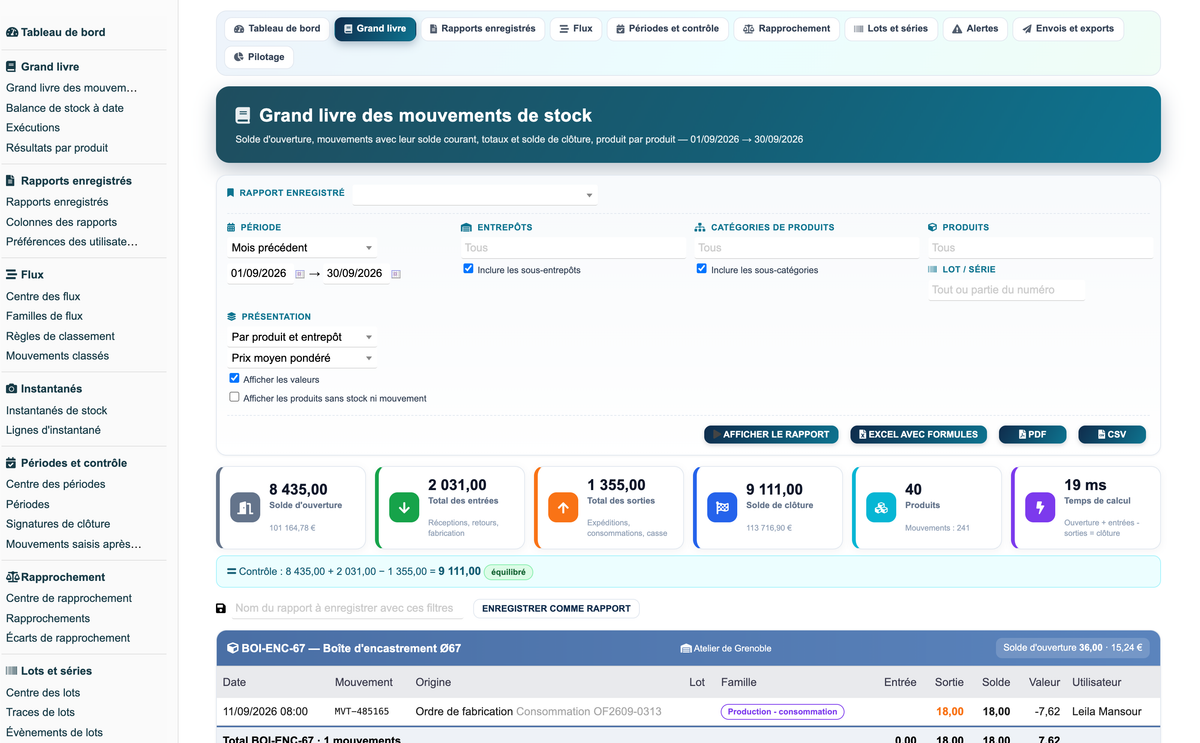The width and height of the screenshot is (1200, 743).
Task: Open the Flux tab
Action: coord(576,29)
